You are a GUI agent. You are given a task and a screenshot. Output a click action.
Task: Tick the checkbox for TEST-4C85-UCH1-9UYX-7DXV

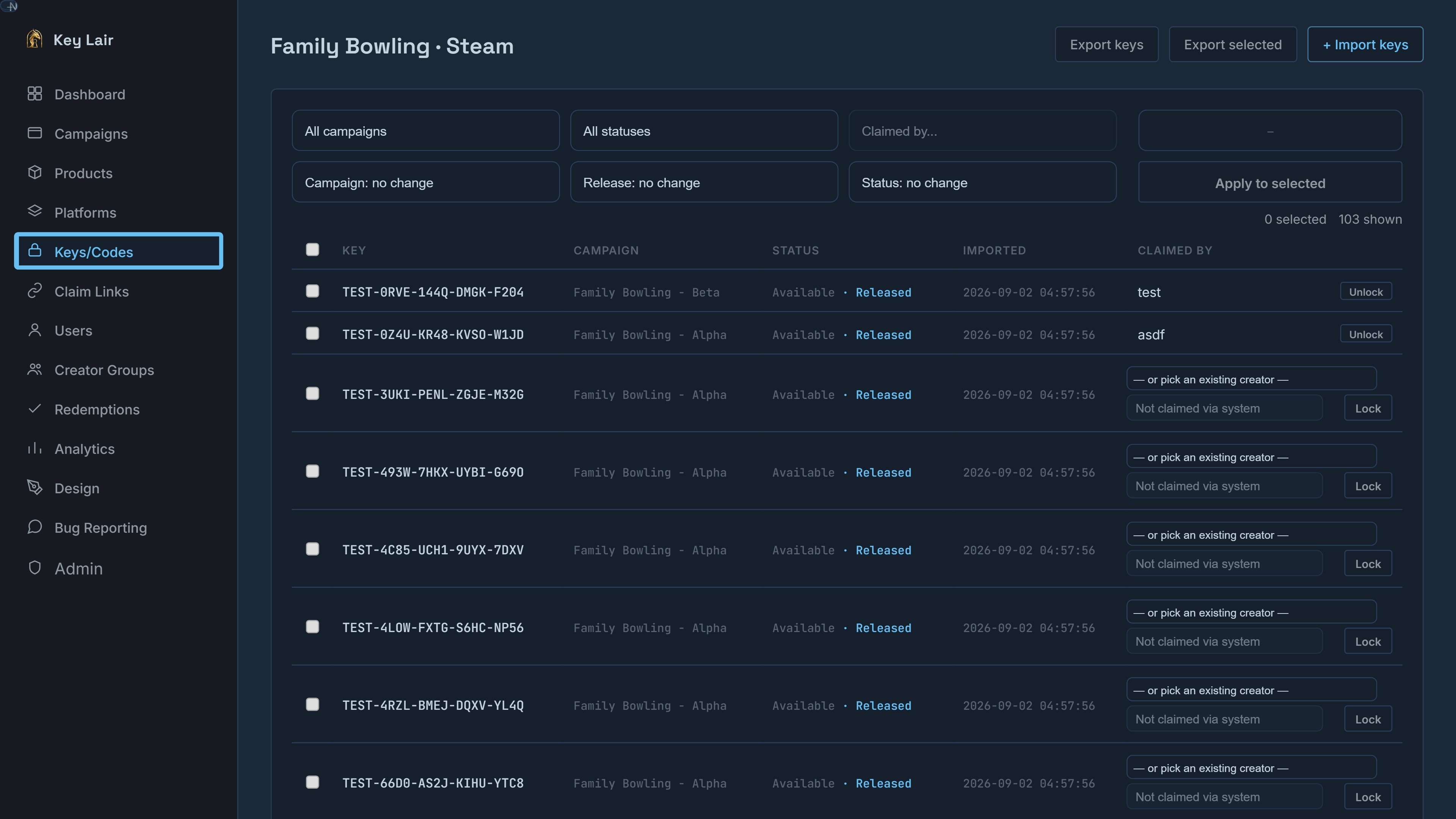click(x=312, y=549)
